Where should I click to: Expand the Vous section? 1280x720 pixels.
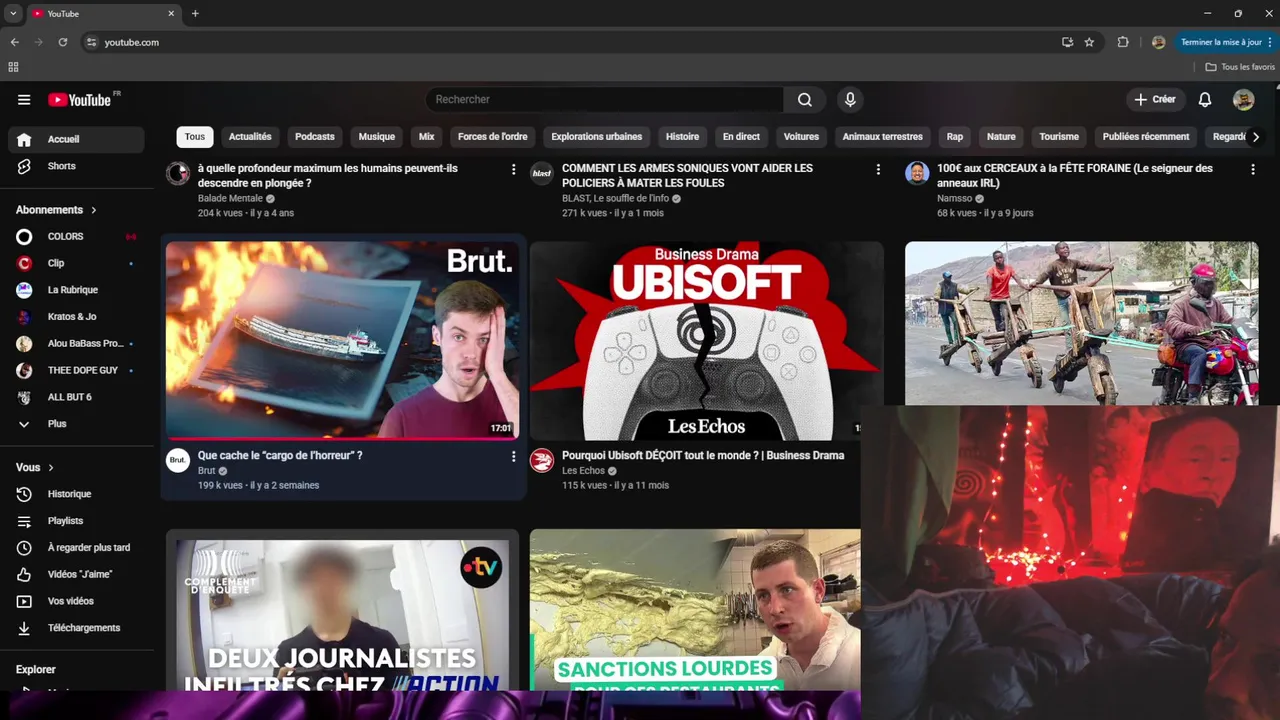click(x=35, y=467)
